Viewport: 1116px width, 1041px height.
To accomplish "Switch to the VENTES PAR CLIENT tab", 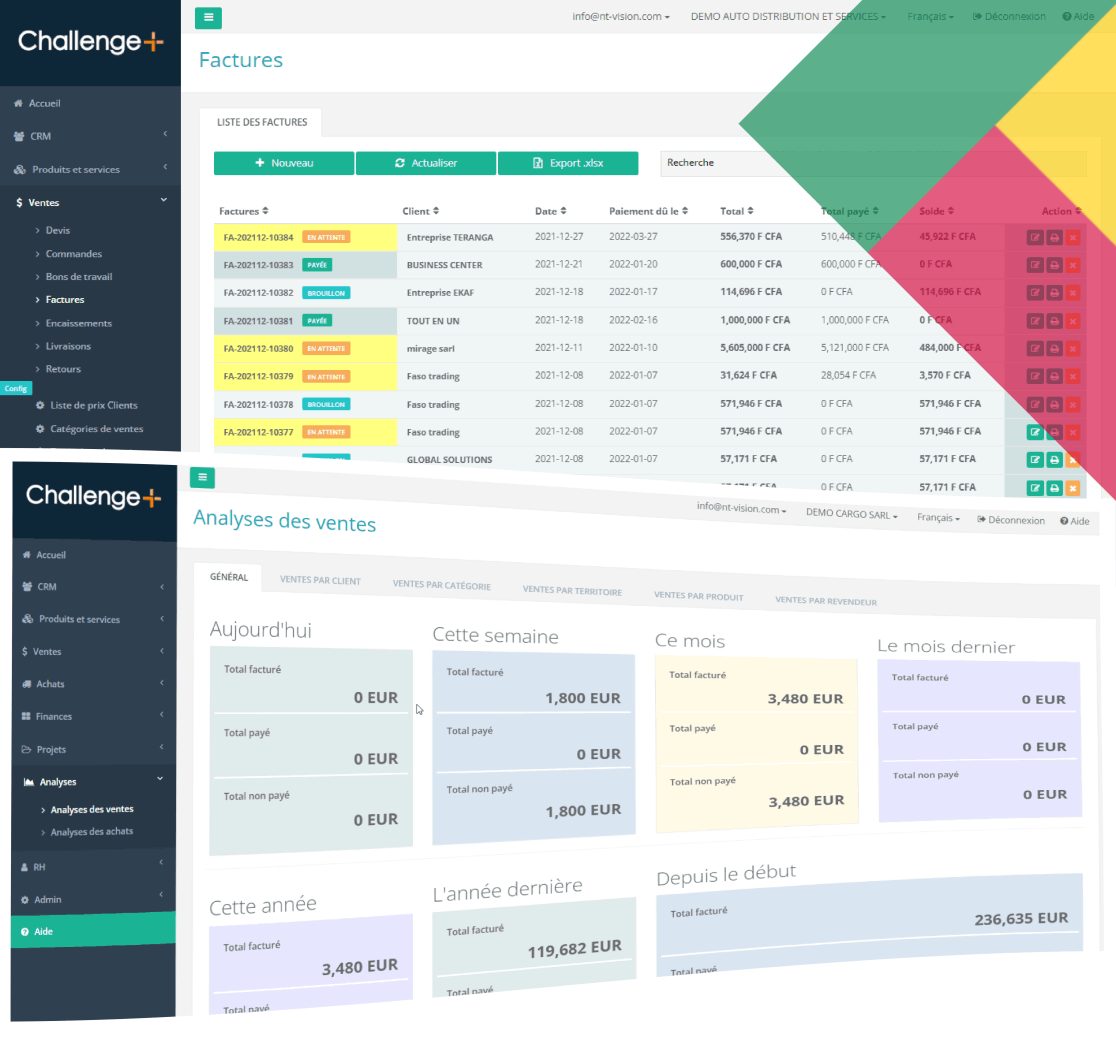I will pos(320,581).
